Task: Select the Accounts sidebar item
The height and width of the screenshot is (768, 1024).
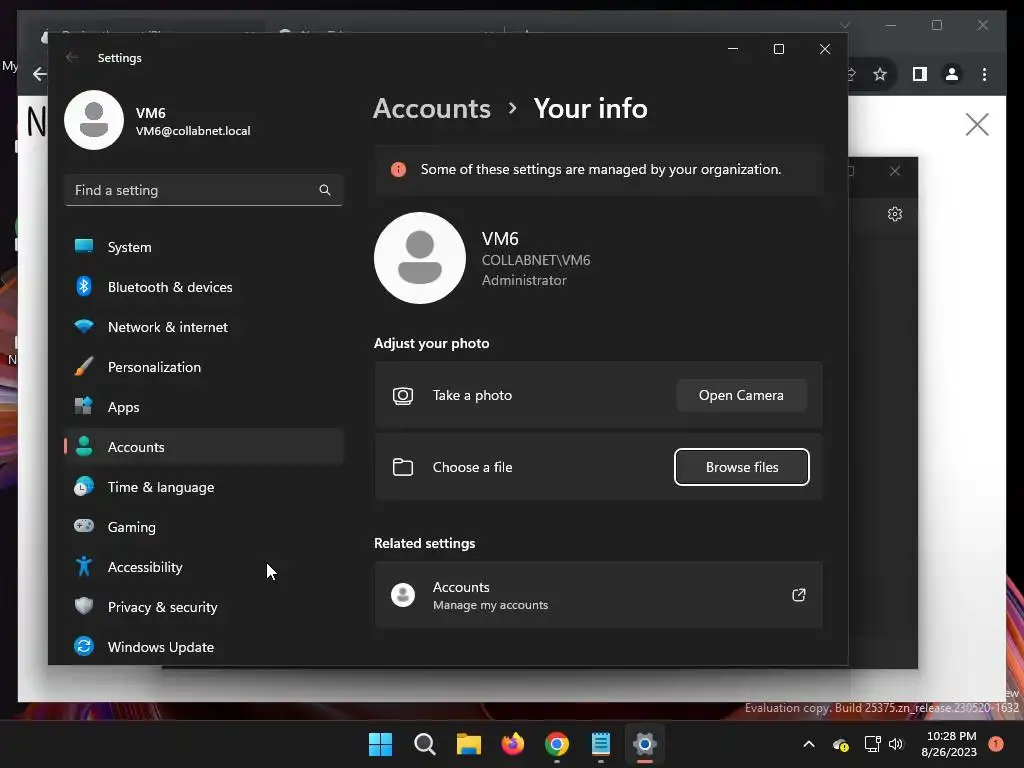Action: [x=204, y=447]
